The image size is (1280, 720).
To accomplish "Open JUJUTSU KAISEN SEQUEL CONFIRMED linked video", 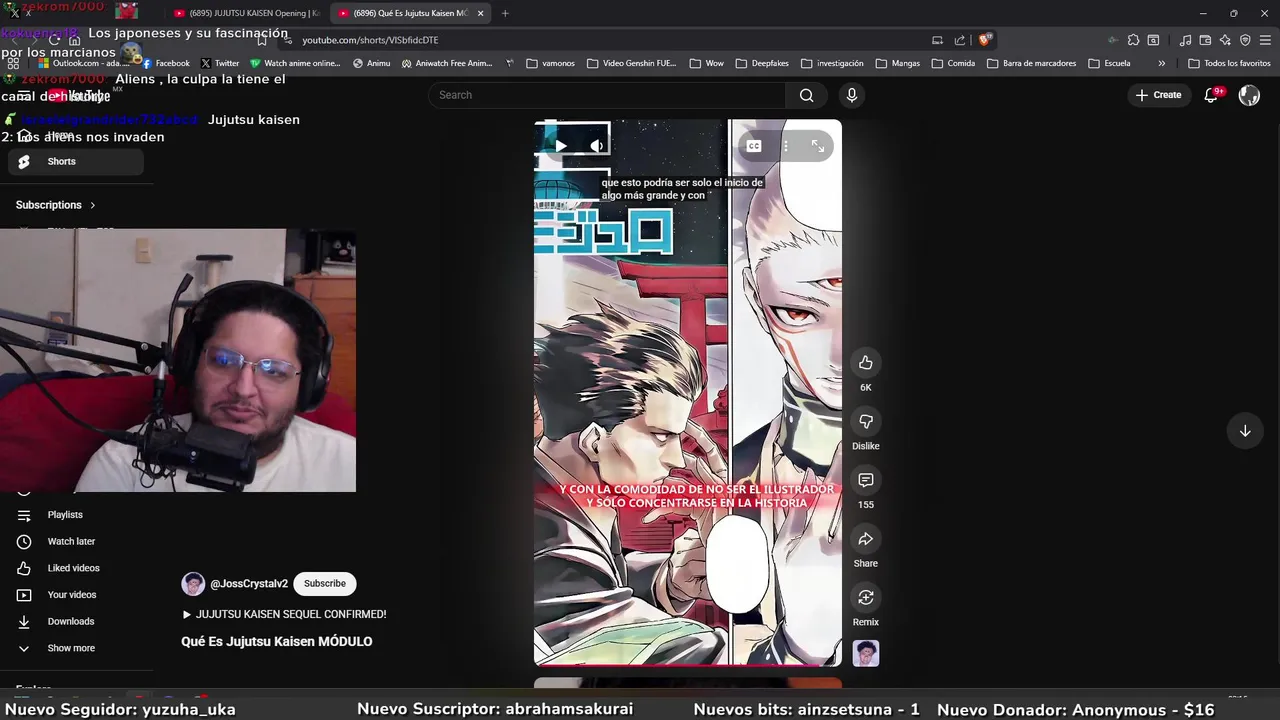I will coord(284,614).
